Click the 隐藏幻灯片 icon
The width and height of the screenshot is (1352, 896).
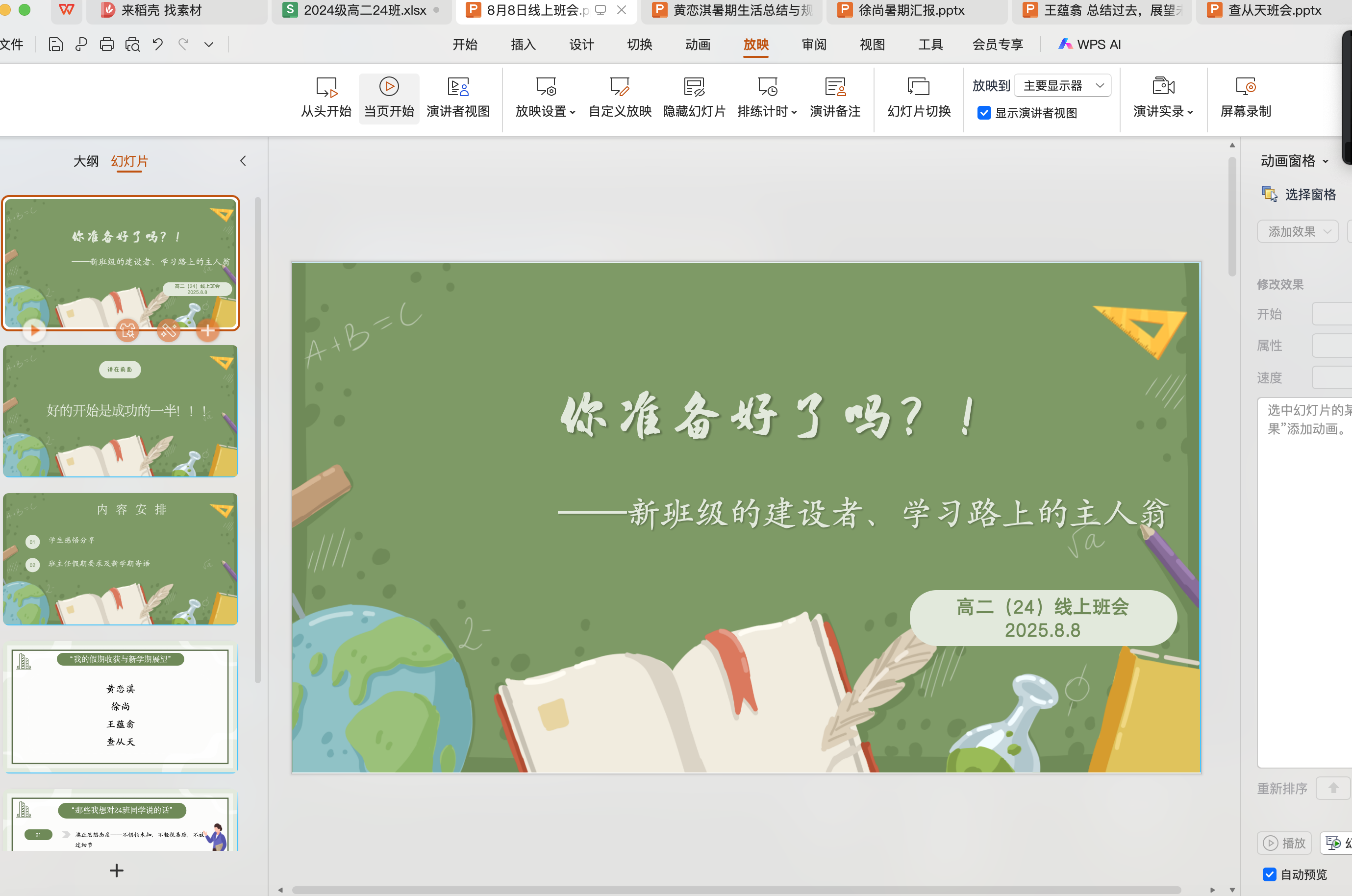(694, 87)
